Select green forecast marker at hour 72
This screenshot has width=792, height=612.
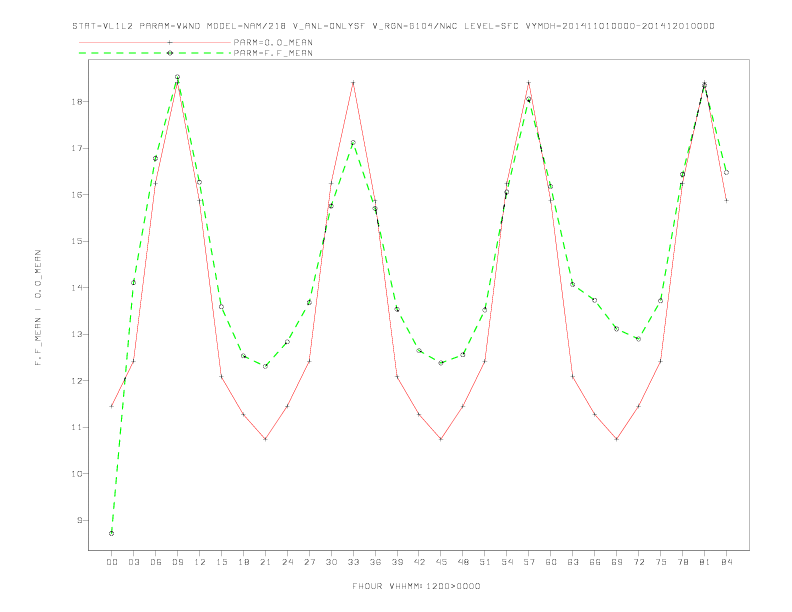tap(638, 339)
